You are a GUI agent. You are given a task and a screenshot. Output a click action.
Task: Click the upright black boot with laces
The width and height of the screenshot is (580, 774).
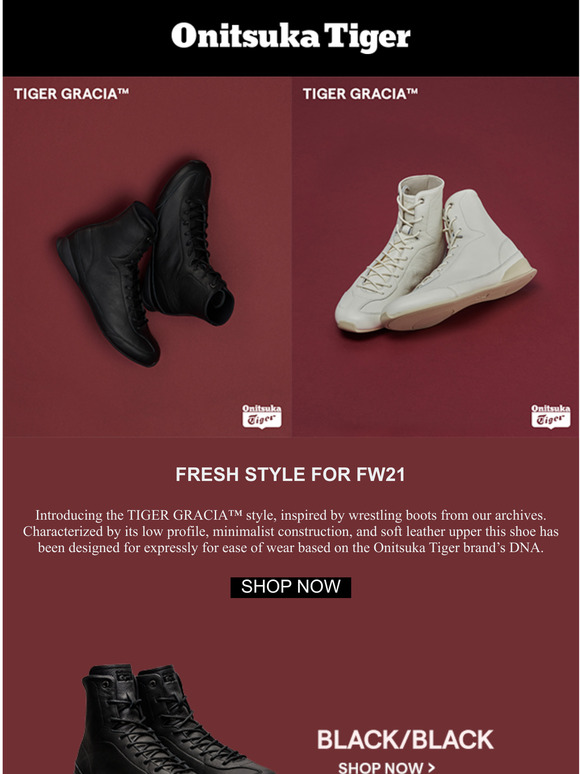pos(189,242)
